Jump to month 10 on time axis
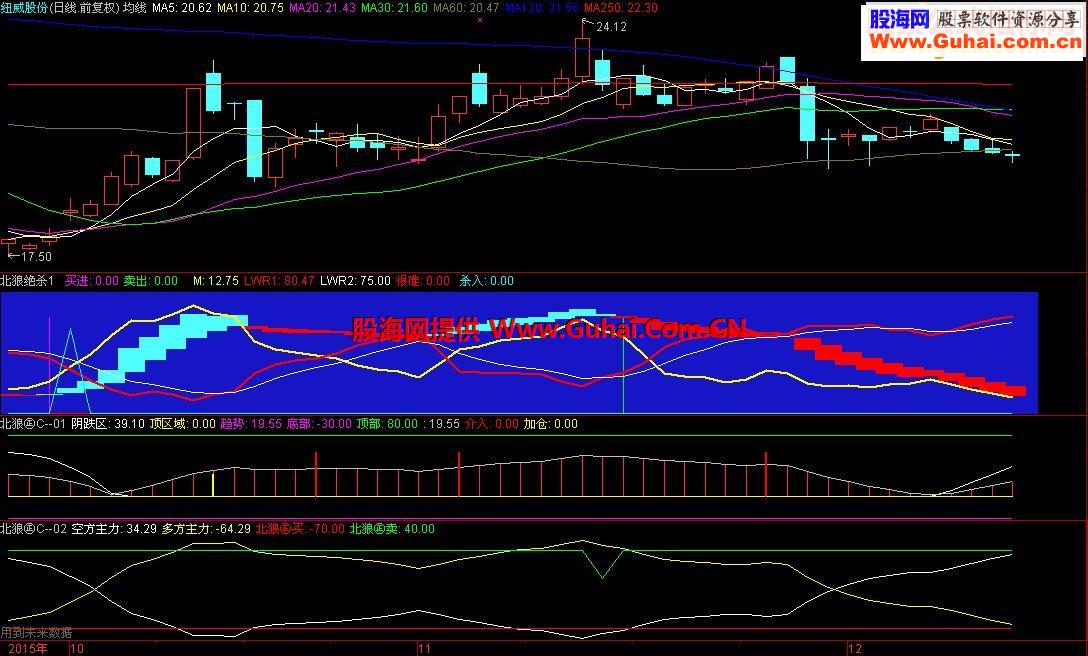The width and height of the screenshot is (1088, 656). click(77, 649)
